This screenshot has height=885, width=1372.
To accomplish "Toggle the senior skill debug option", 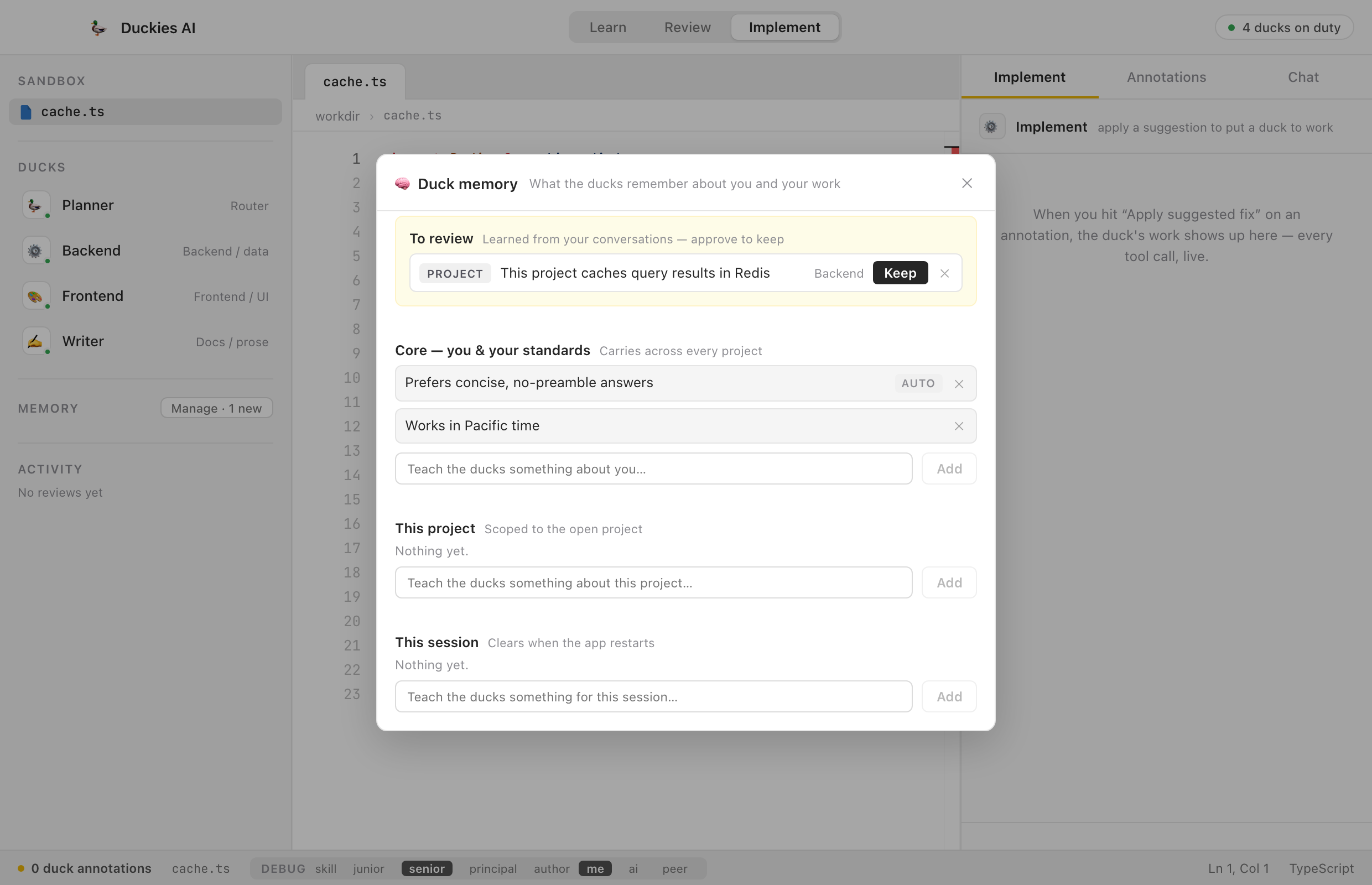I will (427, 868).
